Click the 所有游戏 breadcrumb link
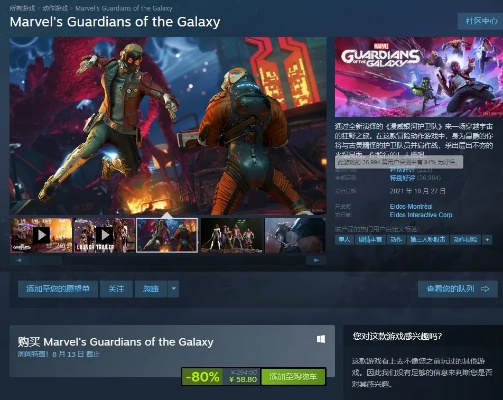This screenshot has height=400, width=503. point(22,8)
